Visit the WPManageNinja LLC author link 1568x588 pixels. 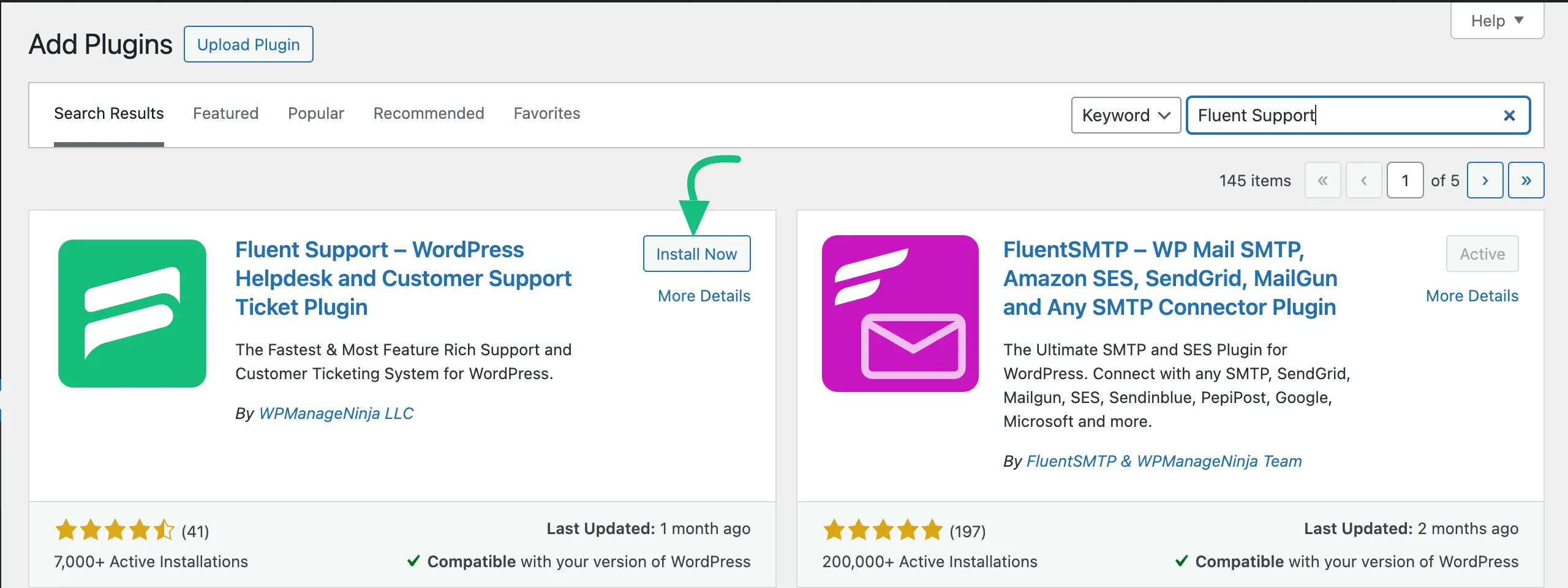coord(336,413)
